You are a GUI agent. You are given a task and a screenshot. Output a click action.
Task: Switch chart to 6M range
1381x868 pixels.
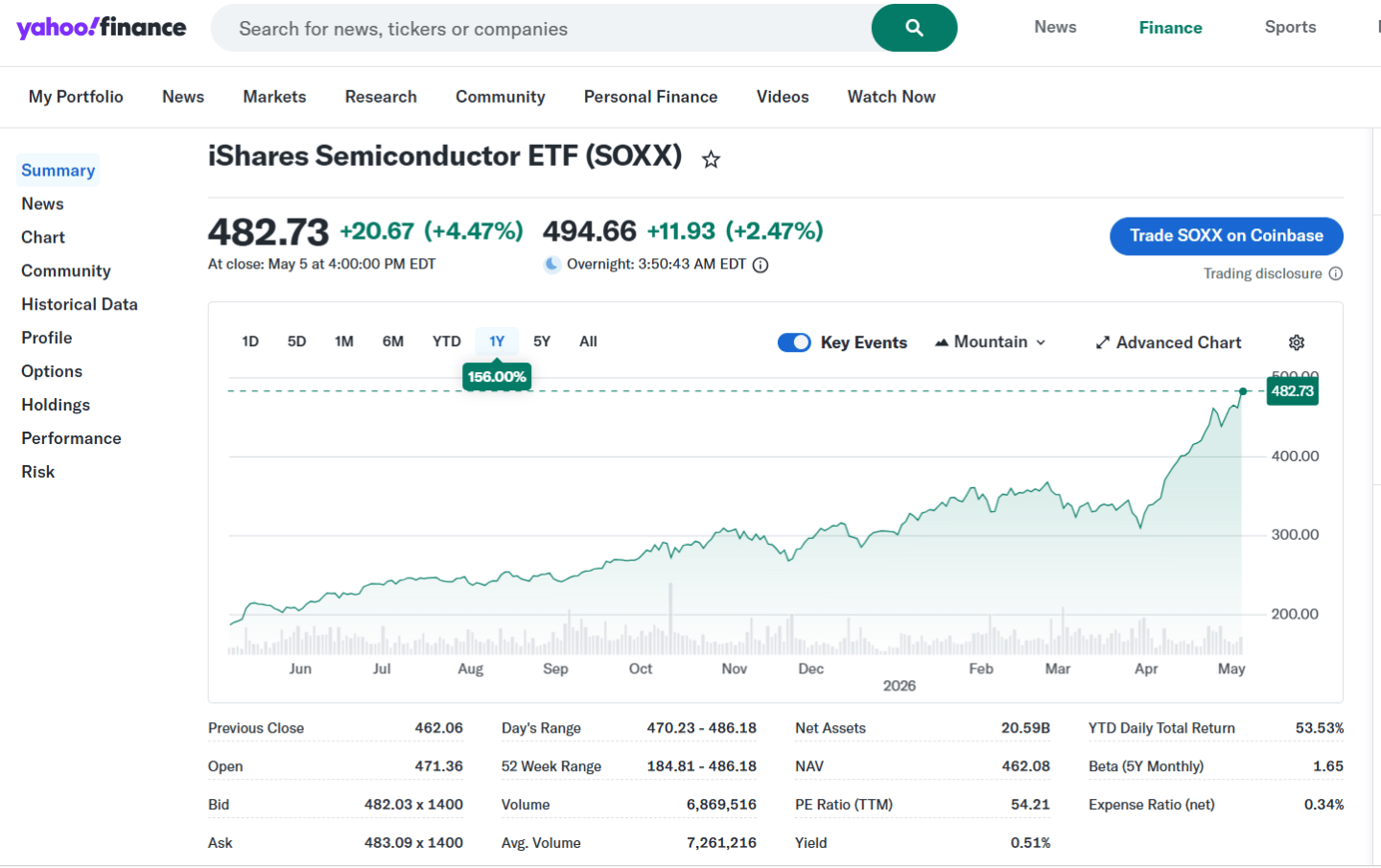[393, 341]
